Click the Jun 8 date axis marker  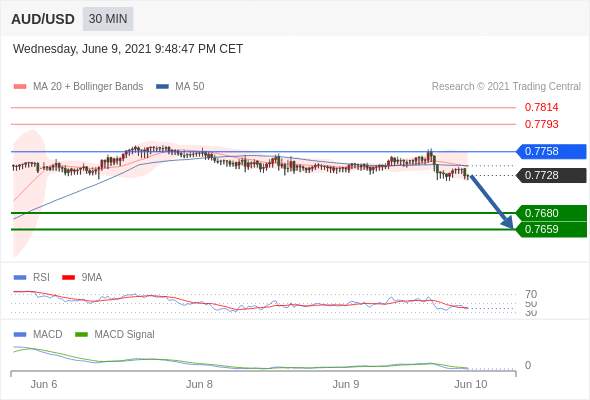click(x=199, y=385)
